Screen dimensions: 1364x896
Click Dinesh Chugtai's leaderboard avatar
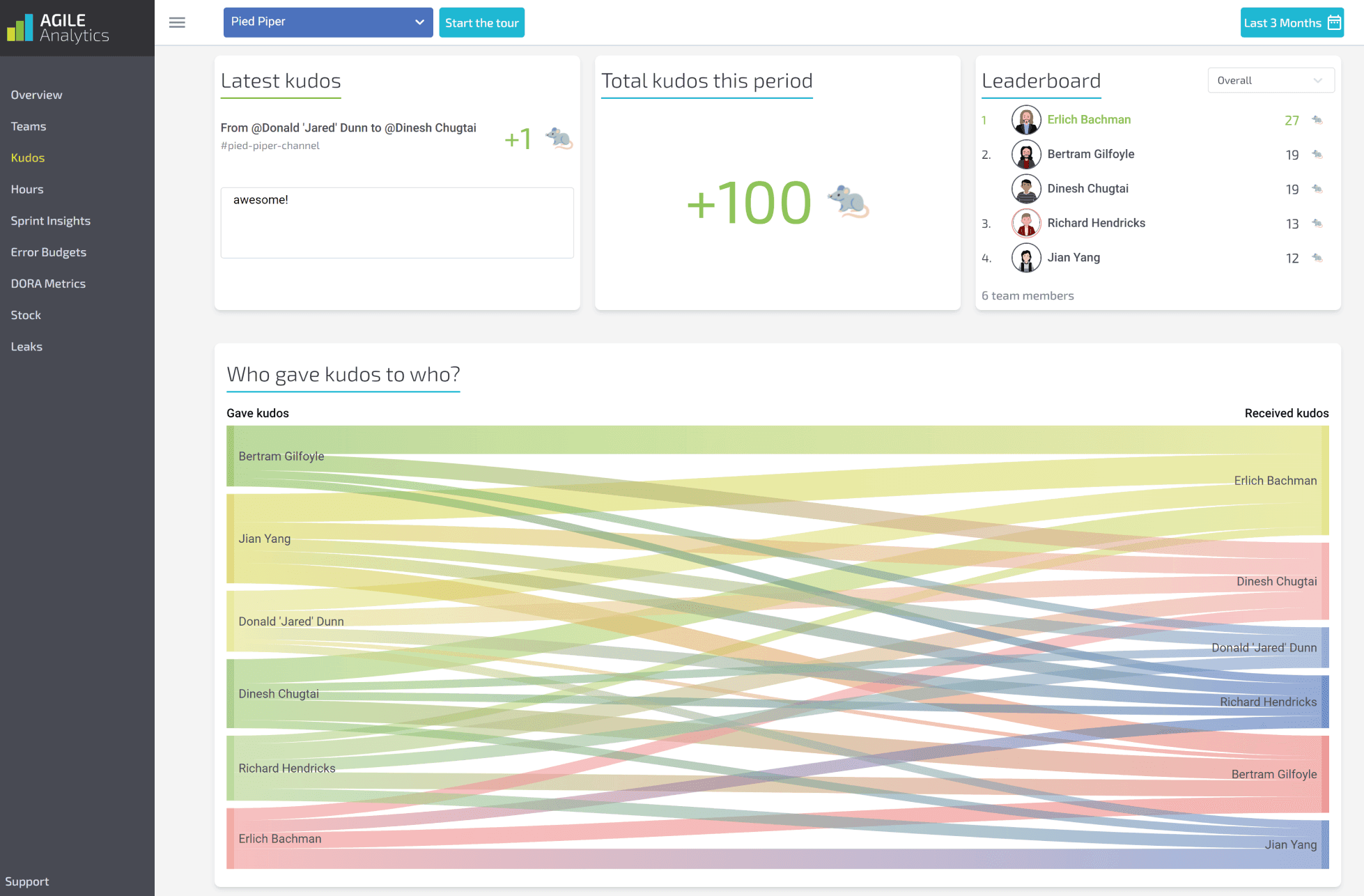point(1026,189)
